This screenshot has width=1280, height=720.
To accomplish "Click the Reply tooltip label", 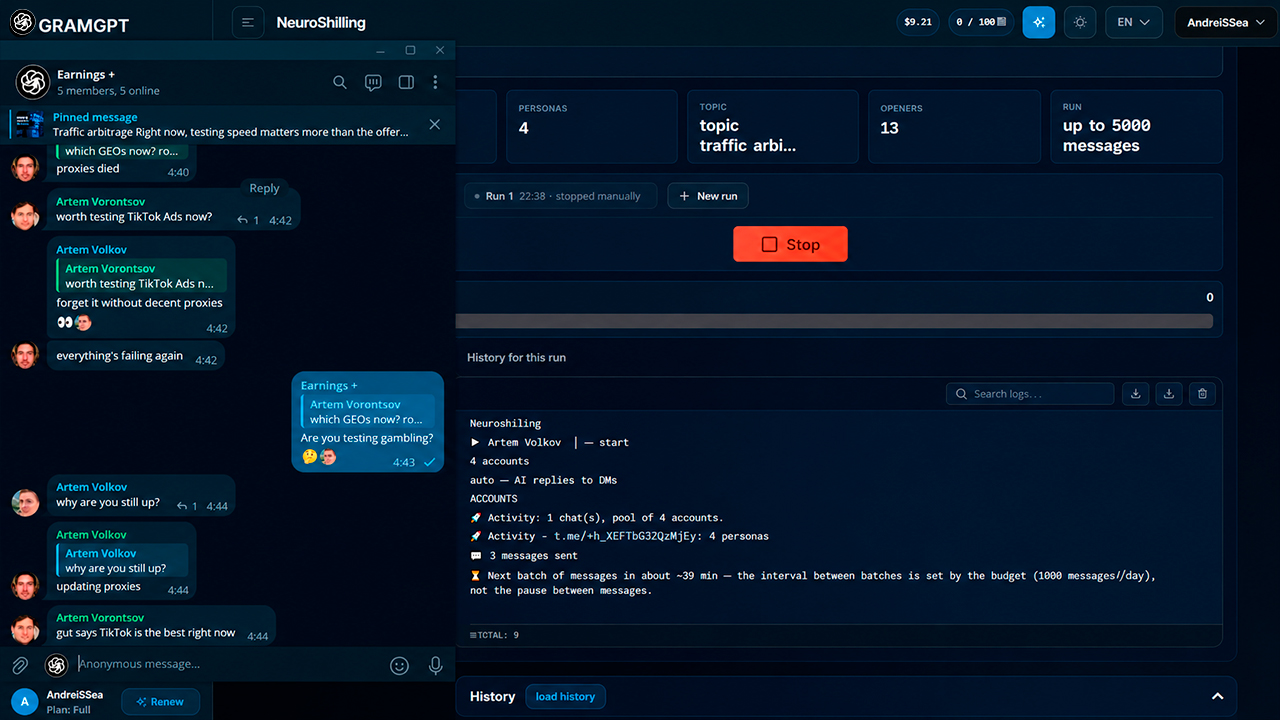I will tap(264, 188).
